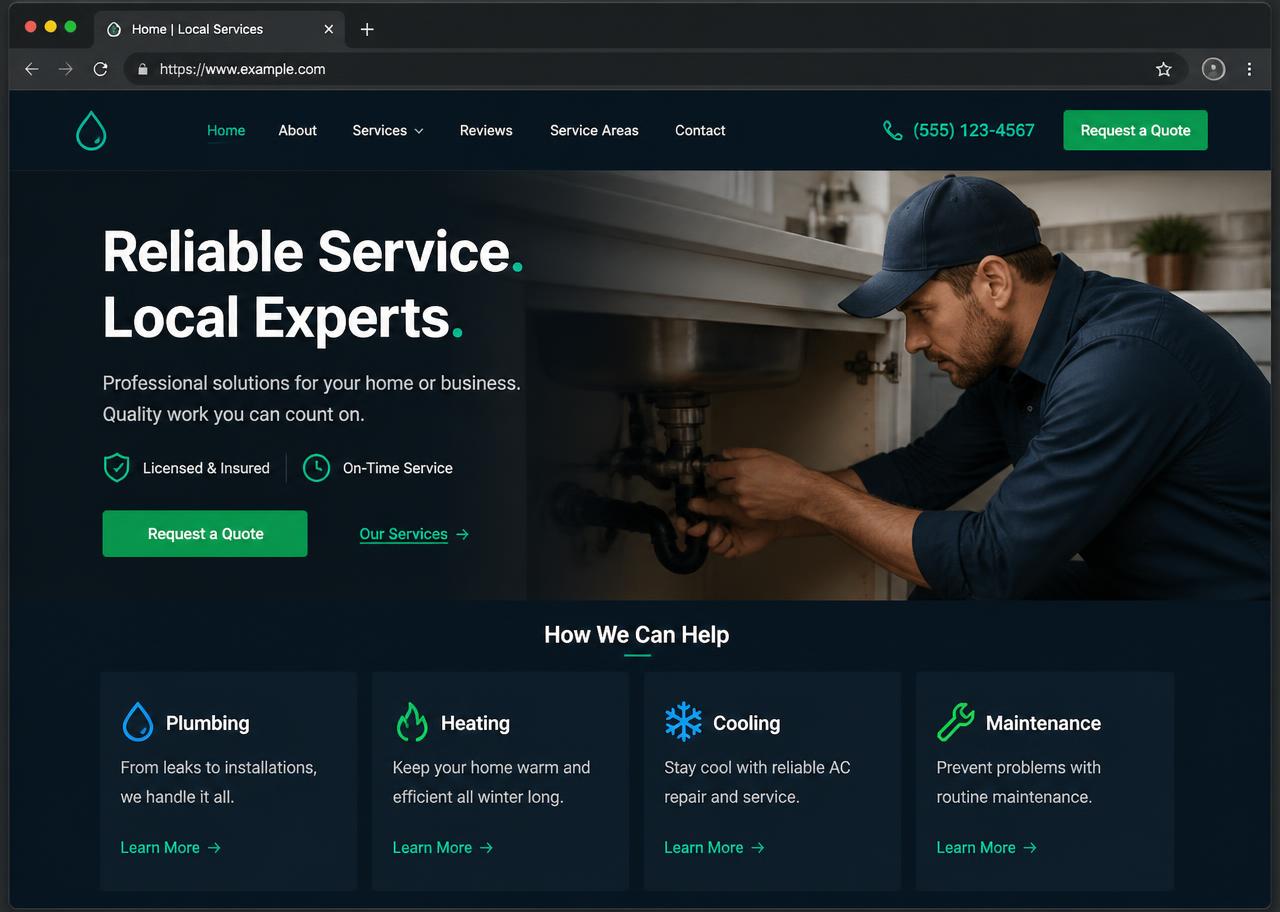Click the Maintenance card title
The height and width of the screenshot is (912, 1280).
[1043, 723]
